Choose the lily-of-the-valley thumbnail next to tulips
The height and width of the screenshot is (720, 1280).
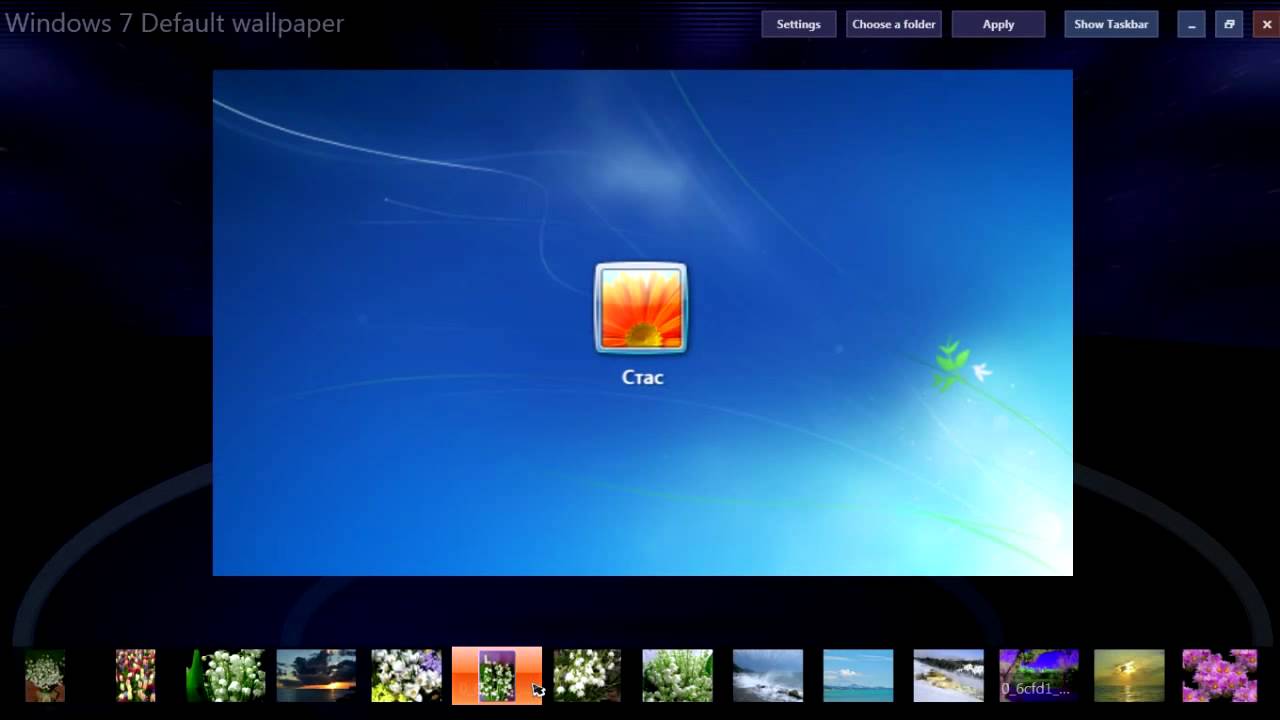click(x=226, y=675)
